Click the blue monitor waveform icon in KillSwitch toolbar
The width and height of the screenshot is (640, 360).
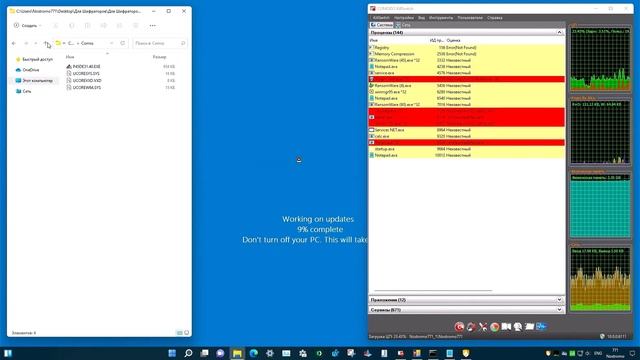coord(541,326)
